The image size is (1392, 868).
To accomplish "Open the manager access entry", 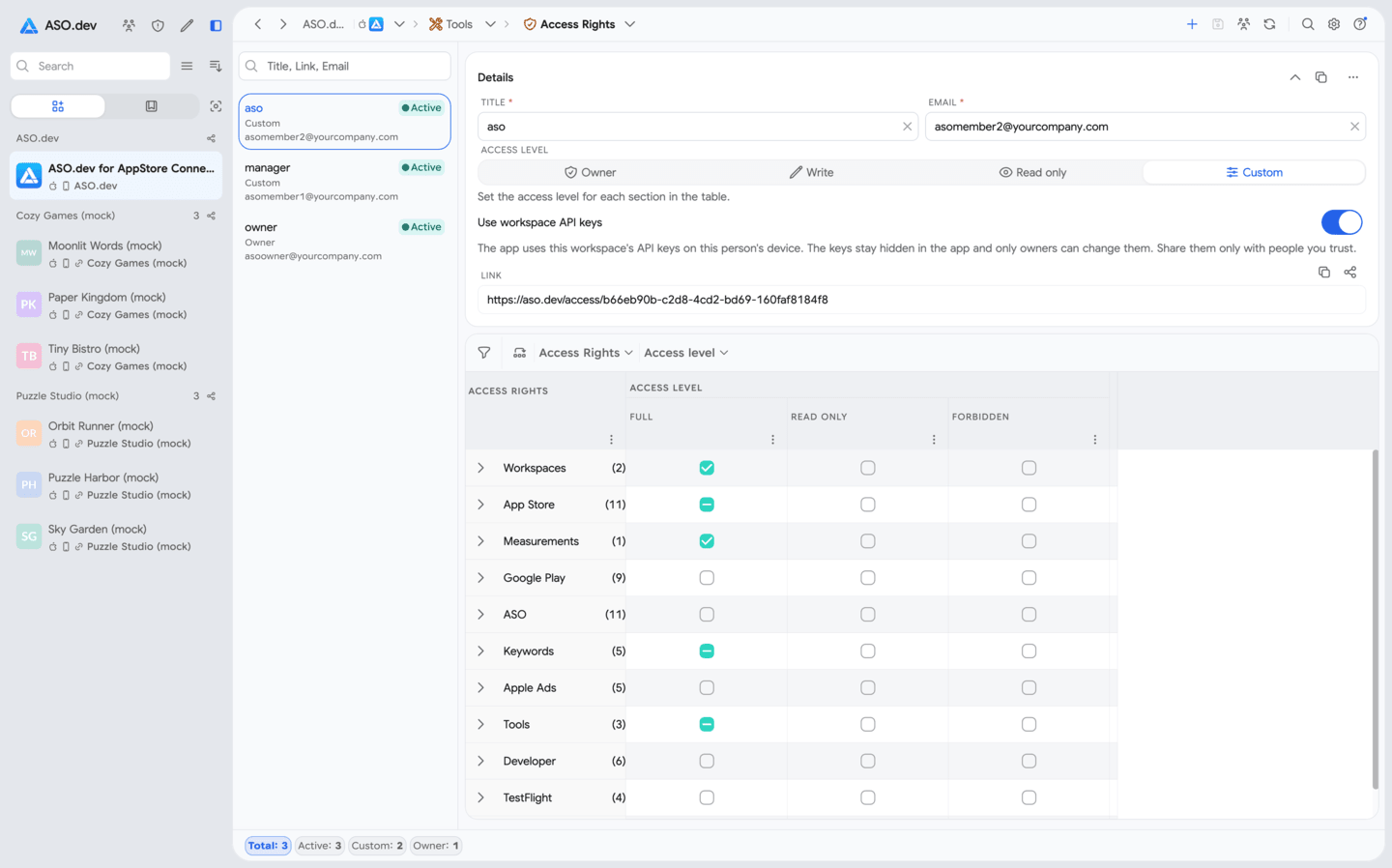I will click(345, 182).
